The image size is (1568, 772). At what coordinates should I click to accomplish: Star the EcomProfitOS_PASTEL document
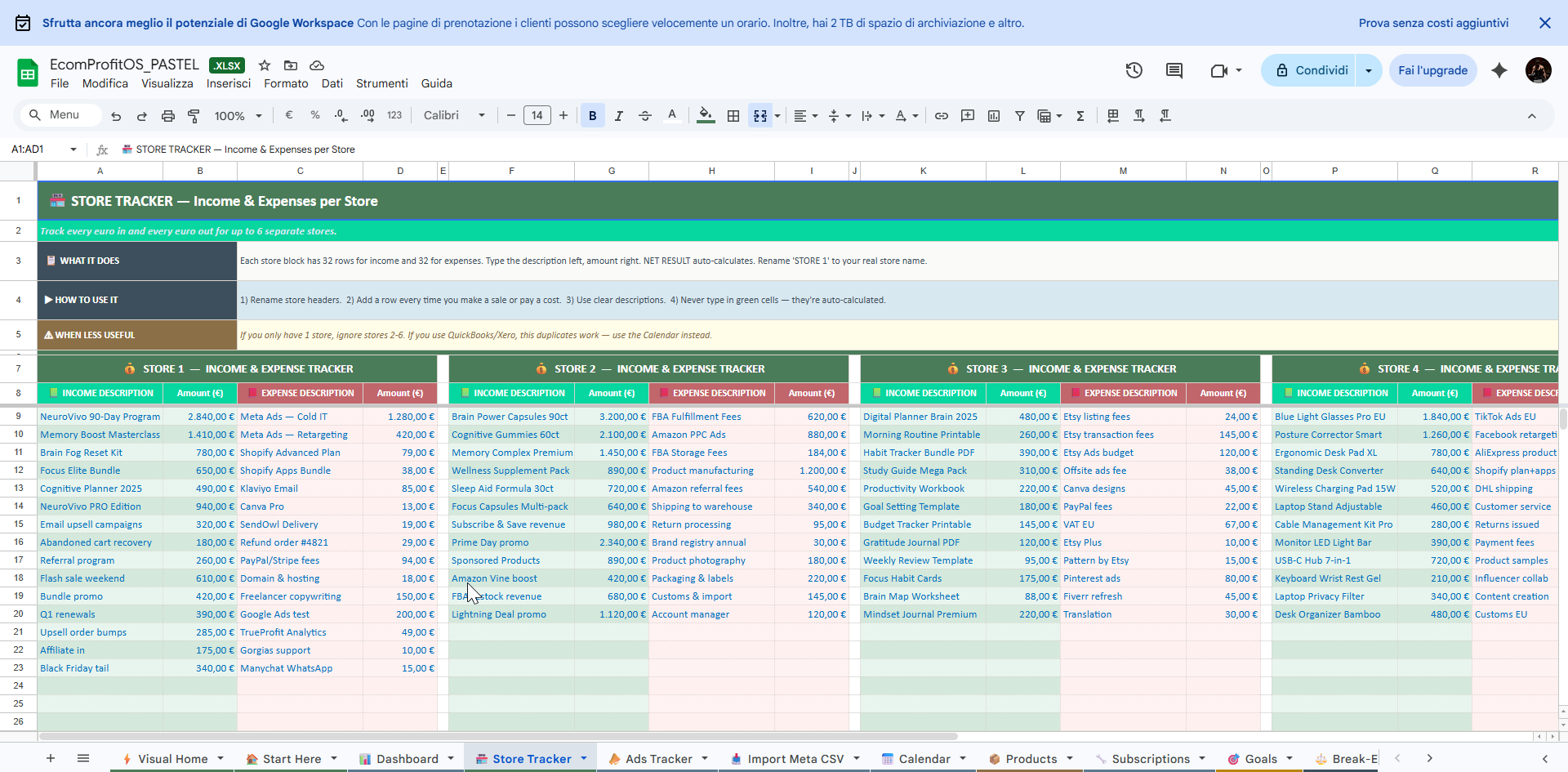pos(265,65)
